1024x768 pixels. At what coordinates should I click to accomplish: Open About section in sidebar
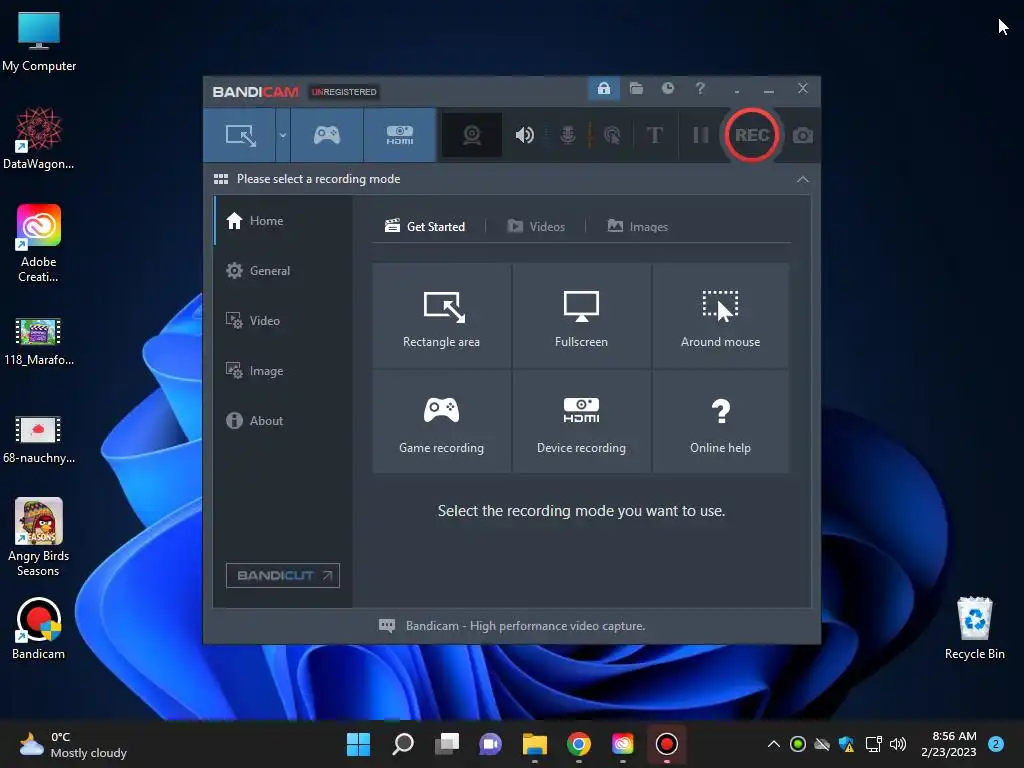(283, 421)
